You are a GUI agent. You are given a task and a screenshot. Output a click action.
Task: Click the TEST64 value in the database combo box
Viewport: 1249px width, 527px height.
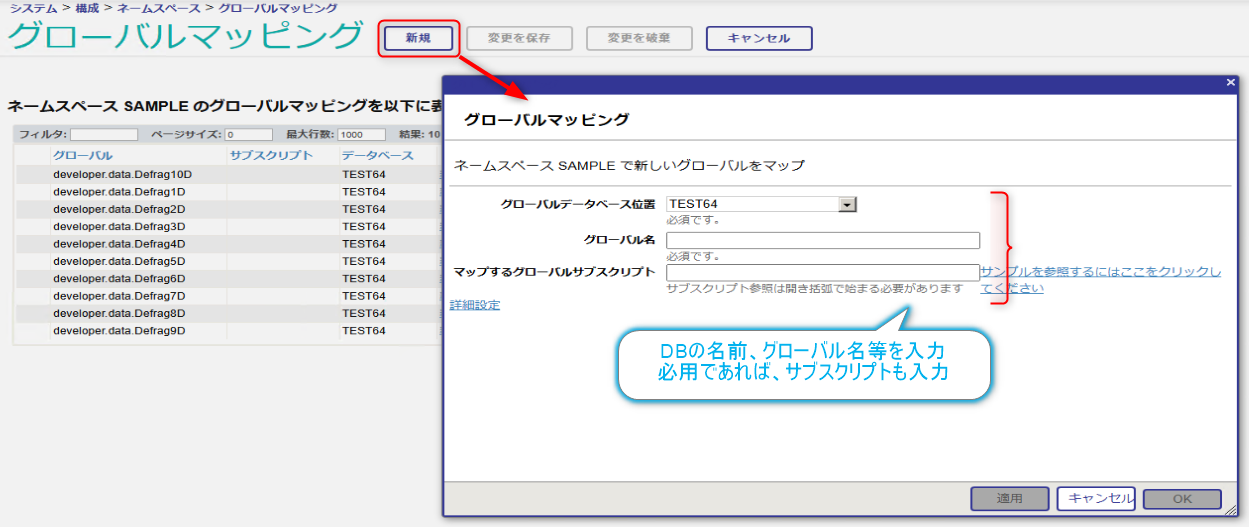pyautogui.click(x=693, y=204)
